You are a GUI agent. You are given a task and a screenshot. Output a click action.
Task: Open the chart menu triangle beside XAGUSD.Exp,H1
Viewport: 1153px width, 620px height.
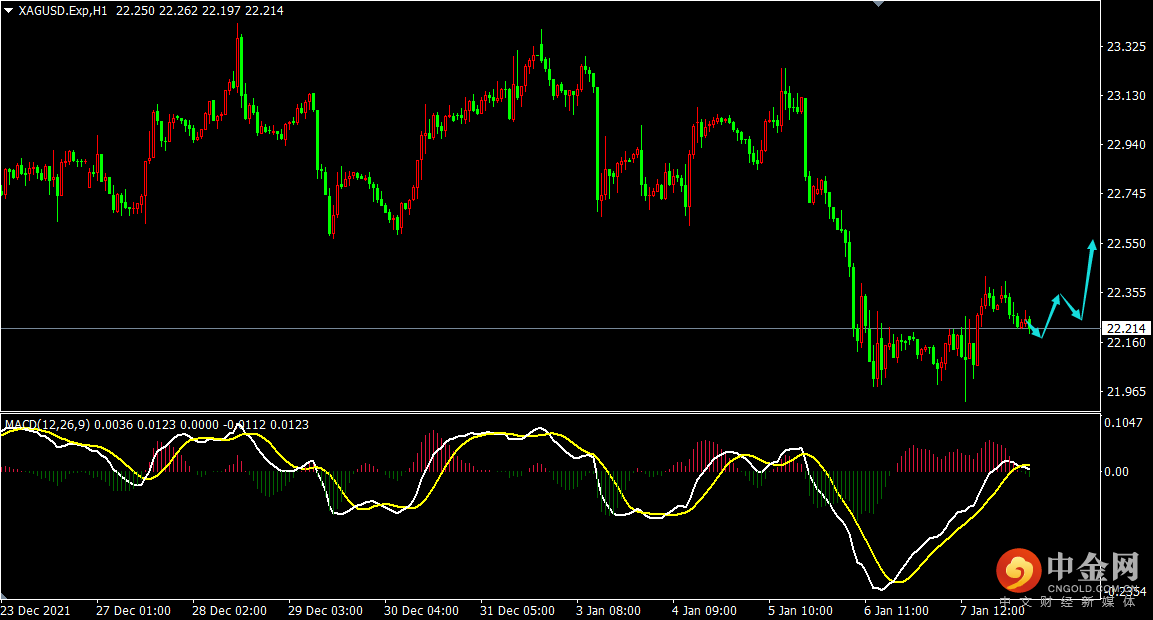click(x=9, y=10)
